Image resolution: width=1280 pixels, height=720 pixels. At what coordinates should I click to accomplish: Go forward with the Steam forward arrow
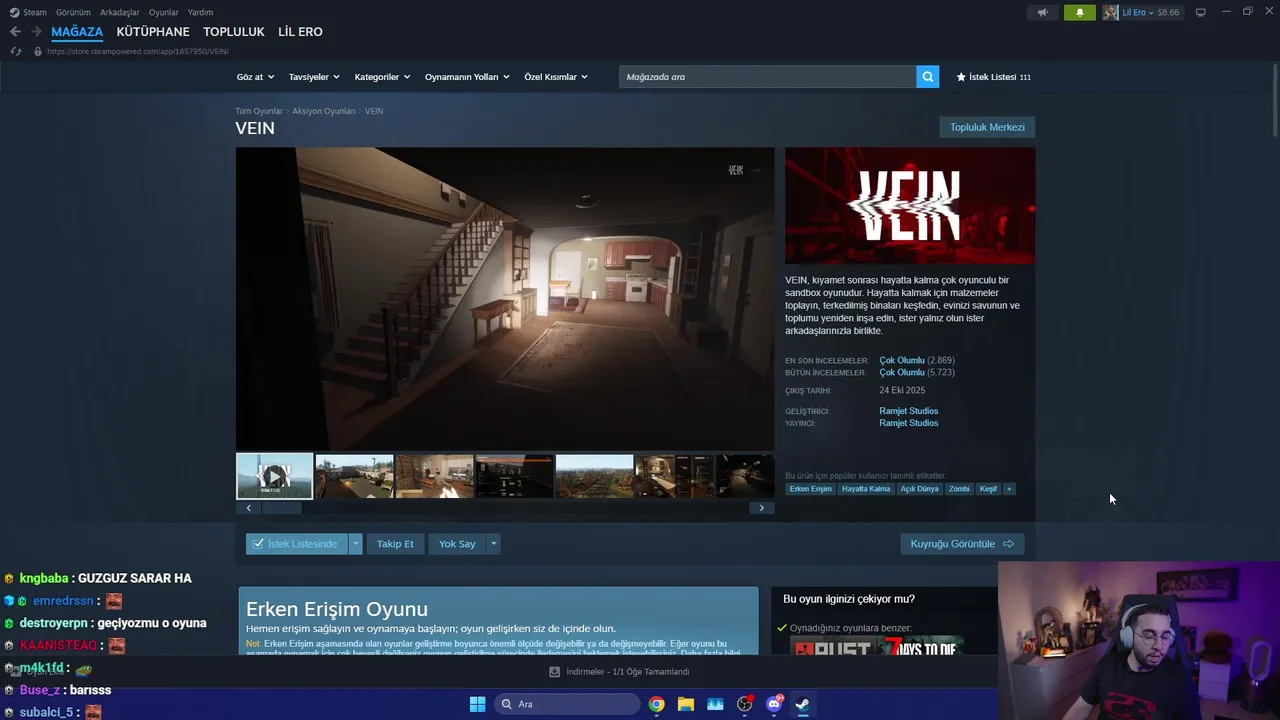[x=36, y=32]
